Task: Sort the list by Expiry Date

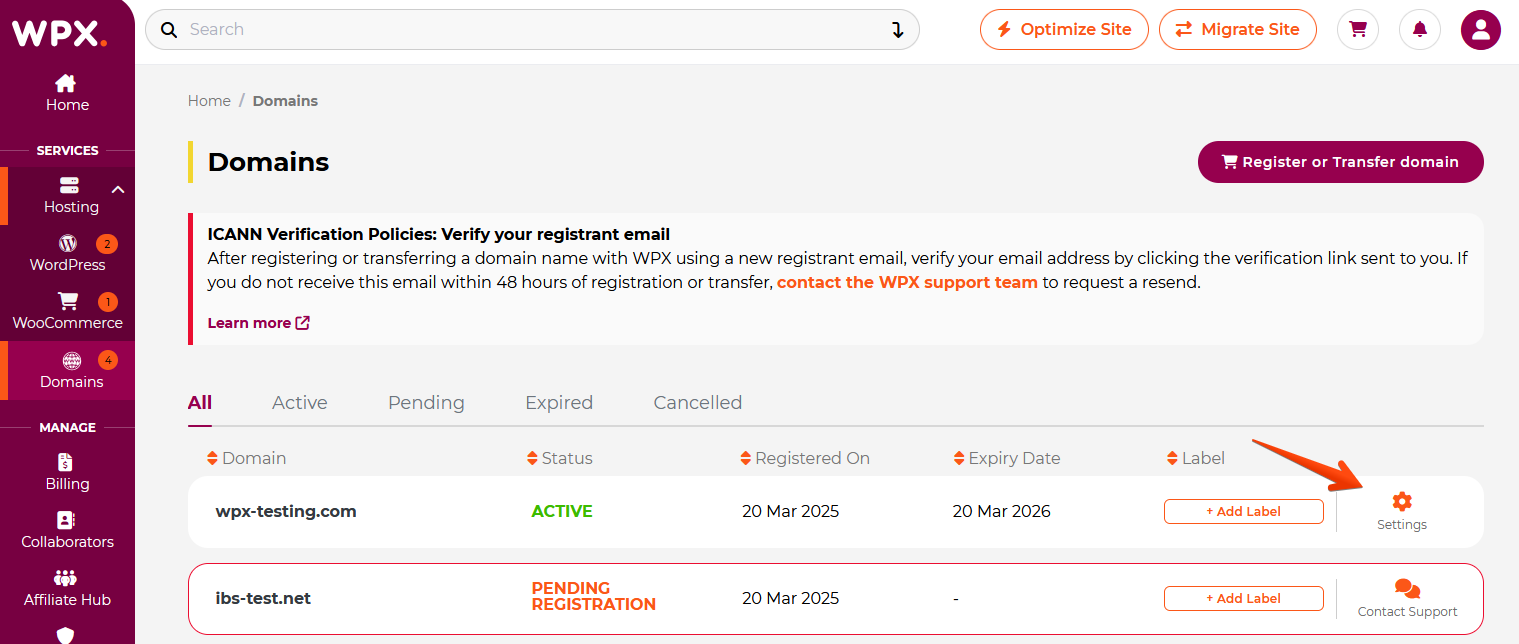Action: (1006, 458)
